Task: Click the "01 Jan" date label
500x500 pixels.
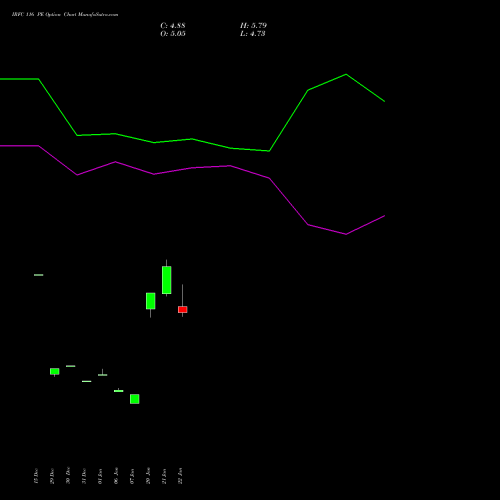Action: [x=100, y=476]
